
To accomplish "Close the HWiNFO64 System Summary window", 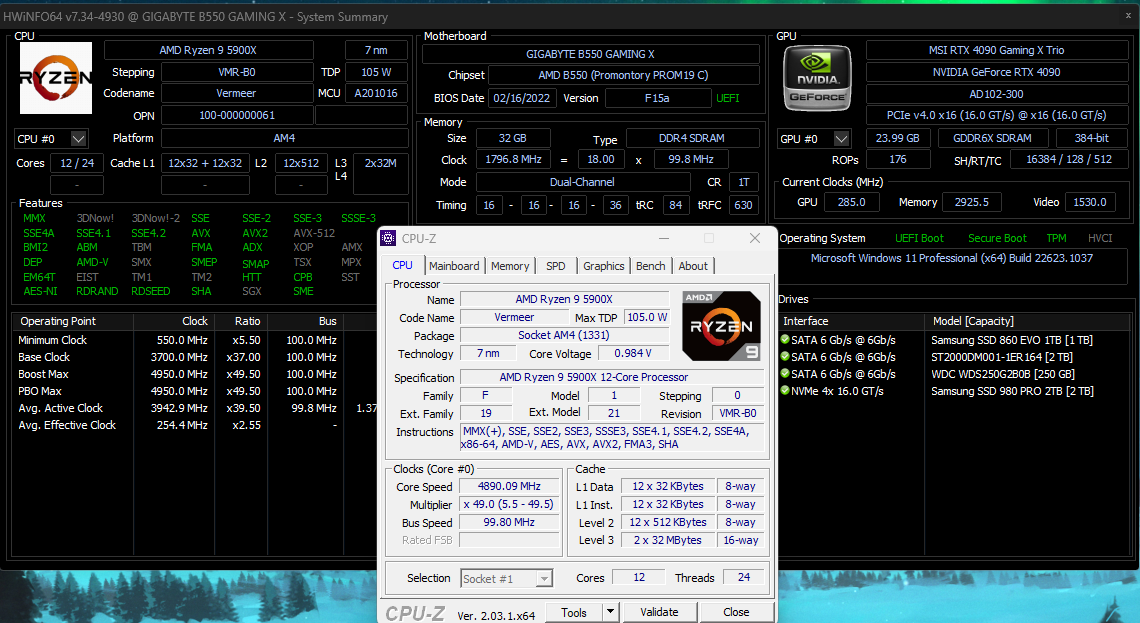I will click(1127, 17).
